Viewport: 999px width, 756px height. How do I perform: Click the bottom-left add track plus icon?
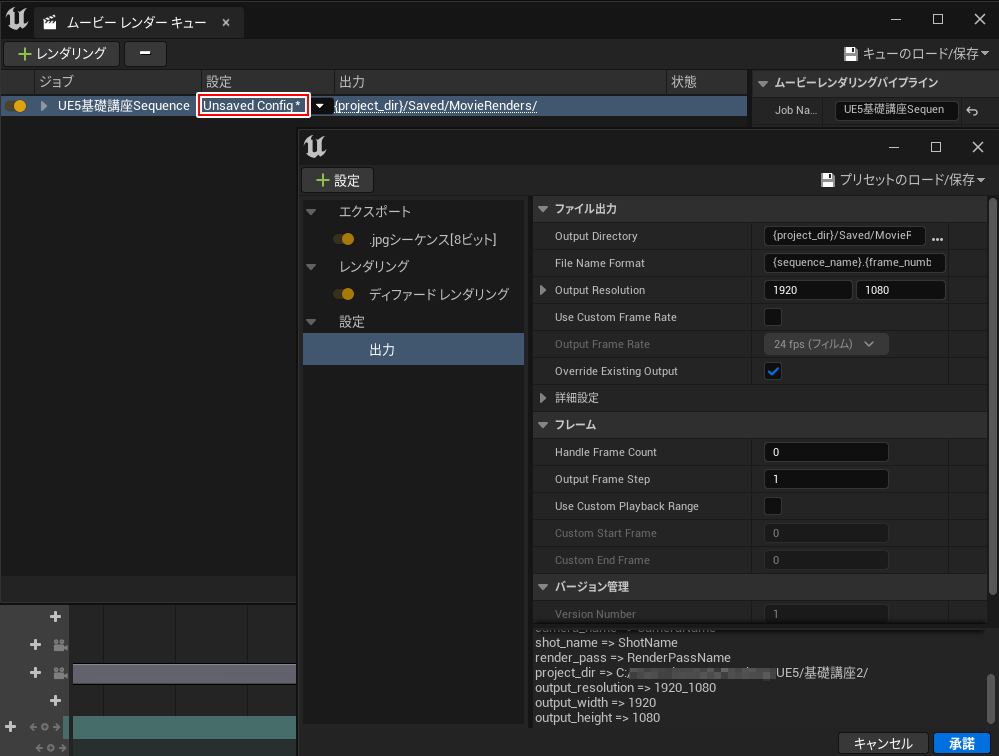(11, 726)
